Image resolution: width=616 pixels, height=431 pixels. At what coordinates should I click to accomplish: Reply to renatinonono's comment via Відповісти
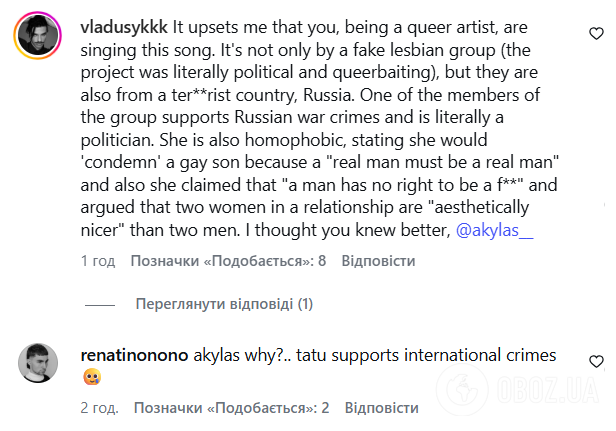pos(381,408)
